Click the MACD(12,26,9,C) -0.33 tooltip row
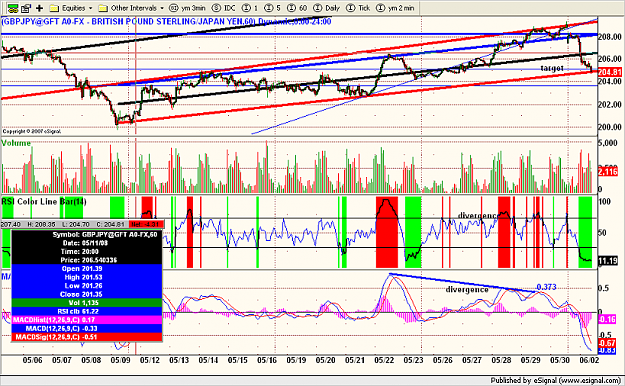 tap(87, 328)
